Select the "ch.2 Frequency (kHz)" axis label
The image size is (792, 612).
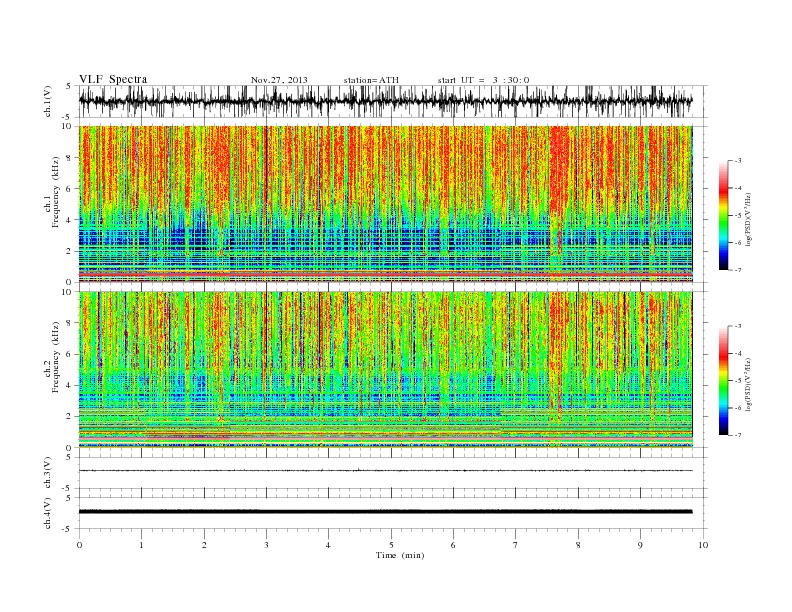[52, 357]
